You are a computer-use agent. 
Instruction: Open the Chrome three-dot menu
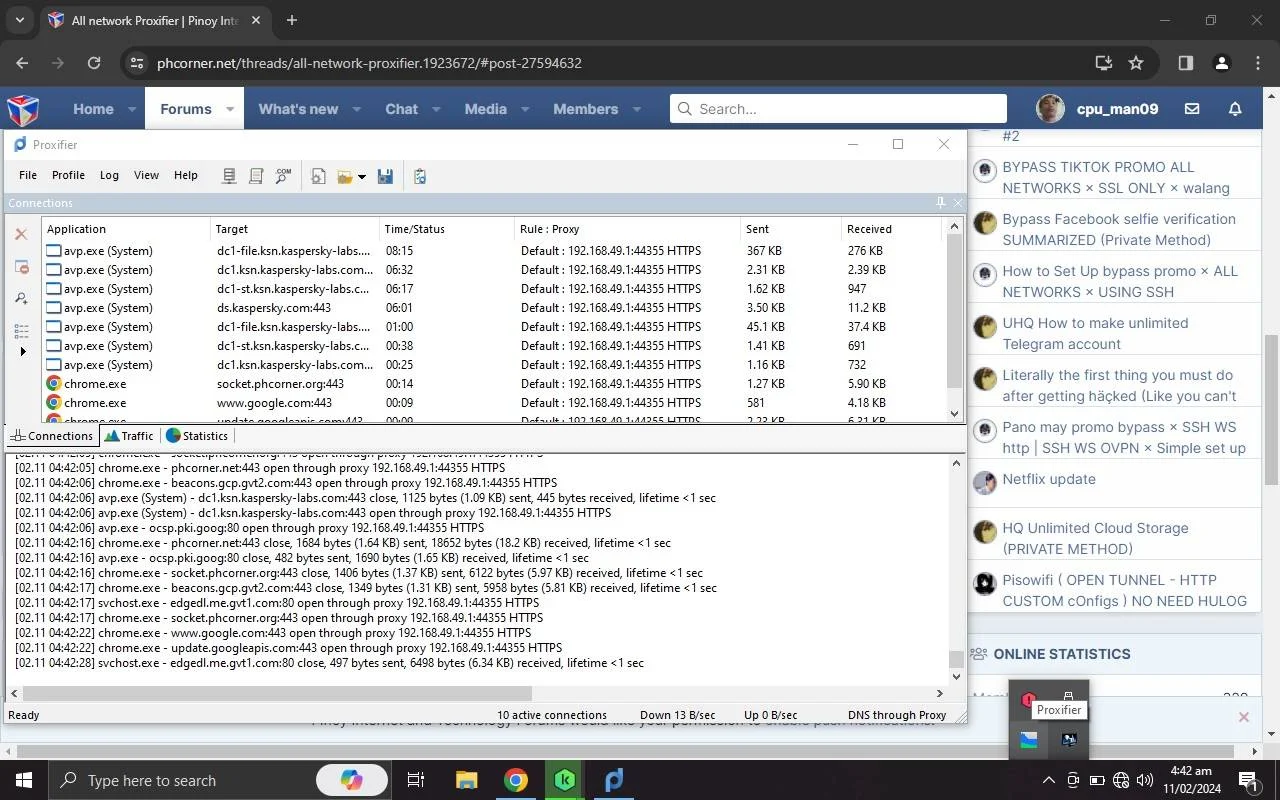1258,63
